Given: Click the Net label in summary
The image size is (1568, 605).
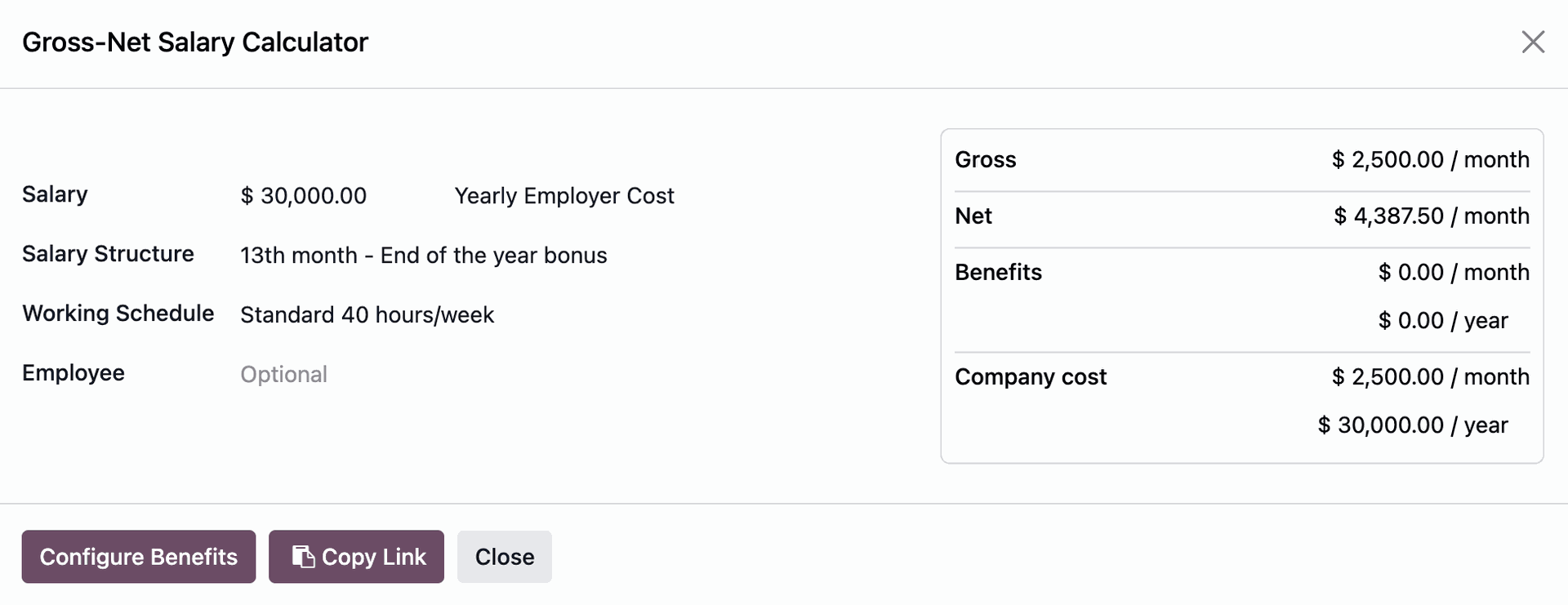Looking at the screenshot, I should (973, 216).
